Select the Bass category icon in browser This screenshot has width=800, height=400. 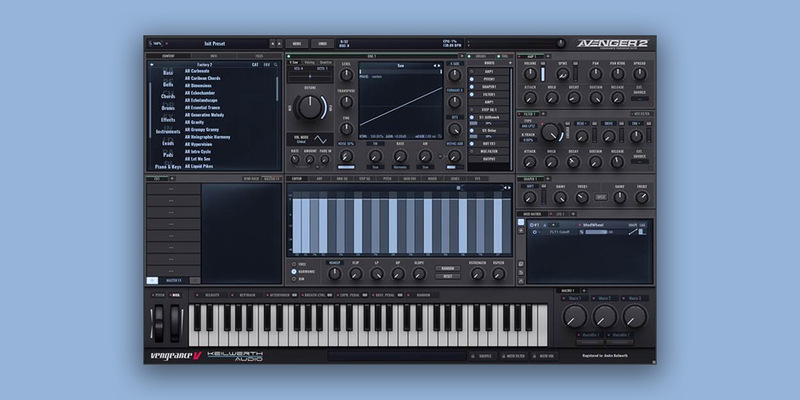click(167, 72)
